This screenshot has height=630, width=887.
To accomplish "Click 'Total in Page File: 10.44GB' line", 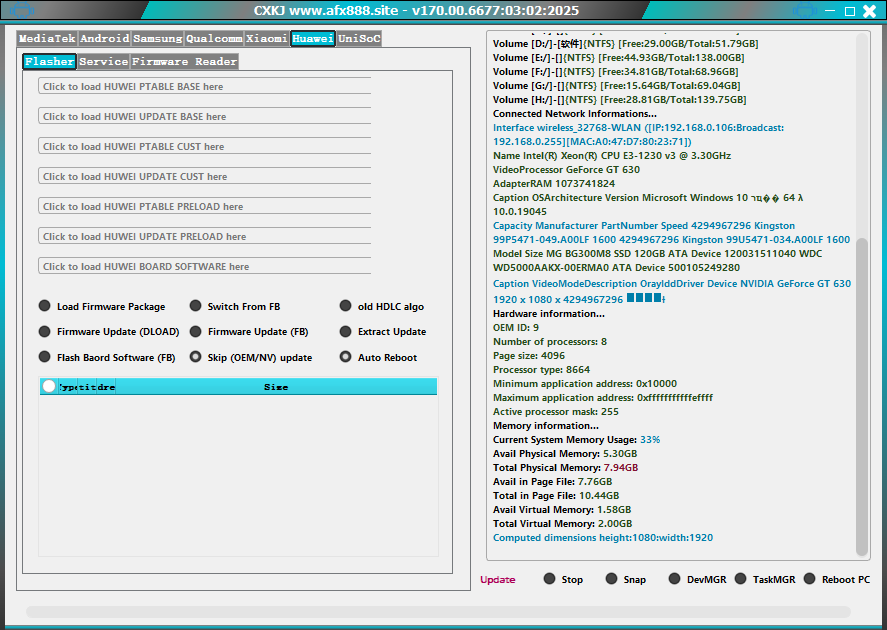I will (x=556, y=495).
